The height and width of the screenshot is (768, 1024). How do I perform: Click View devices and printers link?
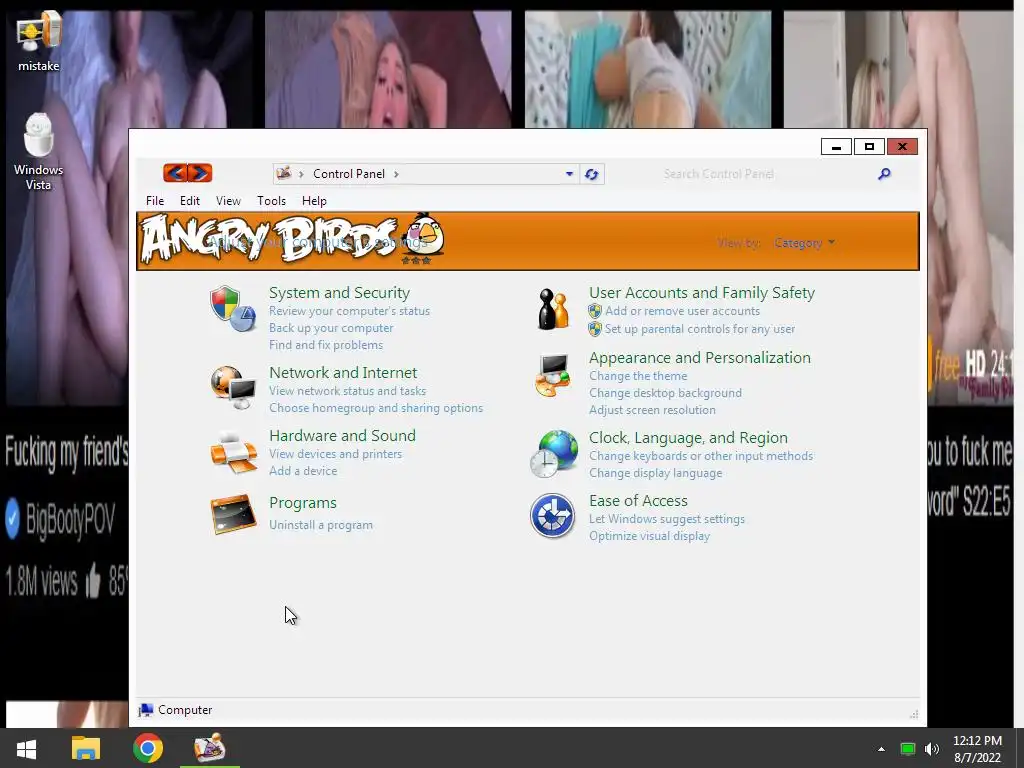[336, 454]
